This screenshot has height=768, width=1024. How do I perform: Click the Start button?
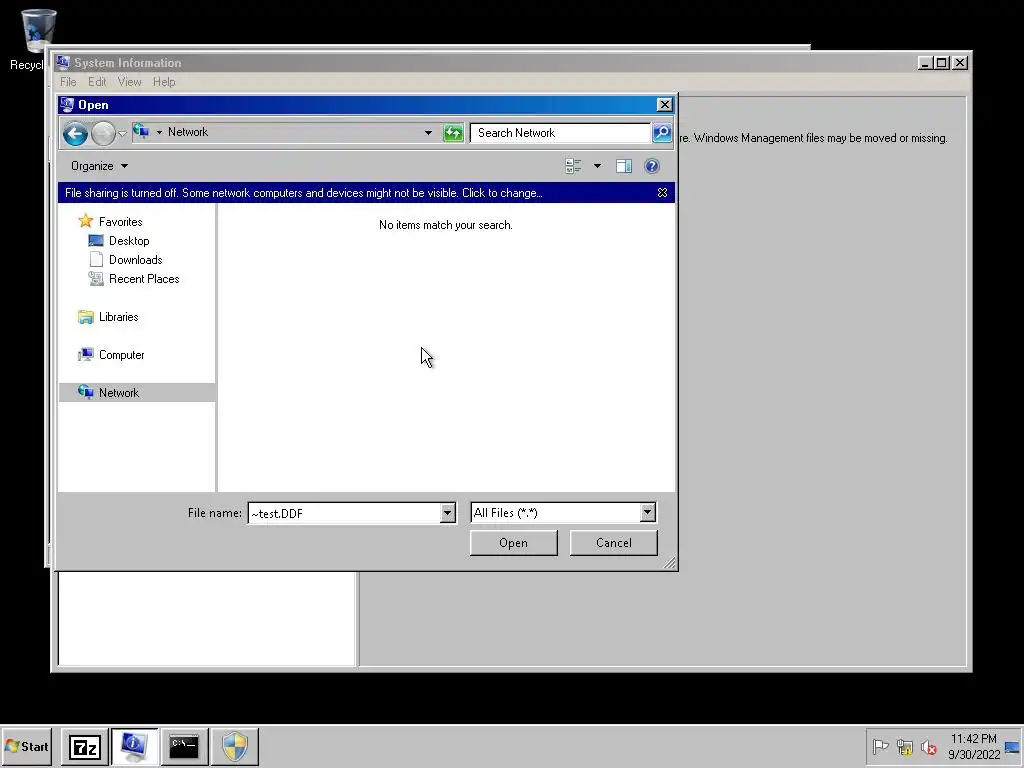pos(26,746)
